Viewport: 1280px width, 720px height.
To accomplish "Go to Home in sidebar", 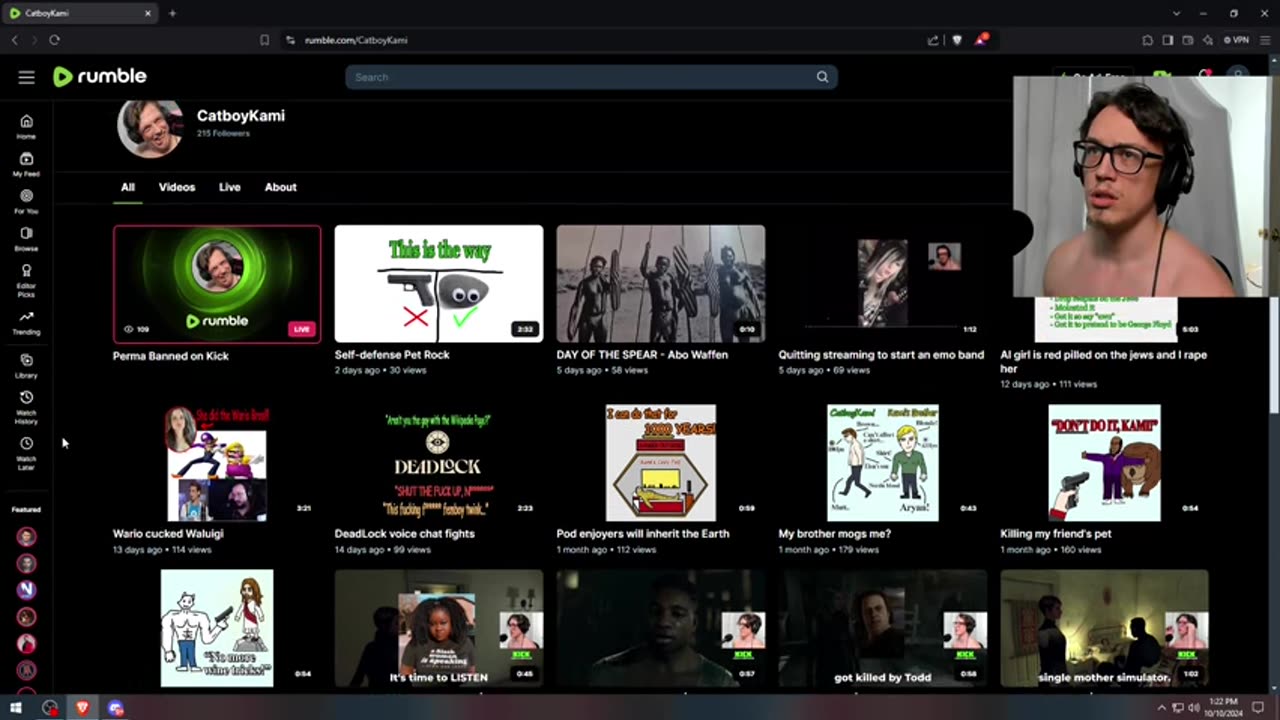I will [x=26, y=127].
